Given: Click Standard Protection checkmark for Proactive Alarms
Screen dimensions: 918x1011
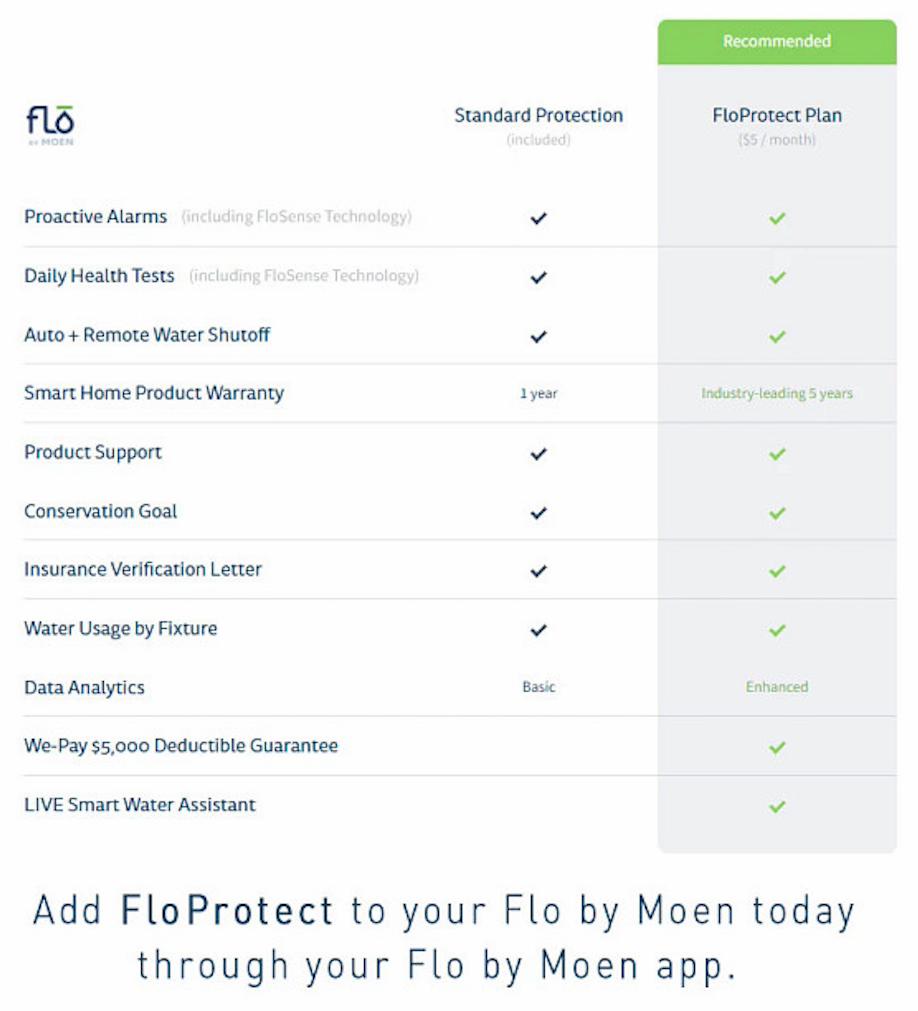Looking at the screenshot, I should click(539, 217).
